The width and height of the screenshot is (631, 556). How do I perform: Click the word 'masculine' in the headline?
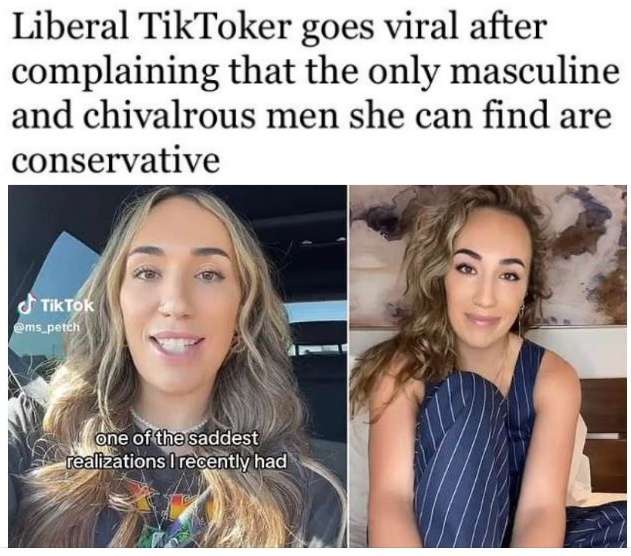coord(534,71)
